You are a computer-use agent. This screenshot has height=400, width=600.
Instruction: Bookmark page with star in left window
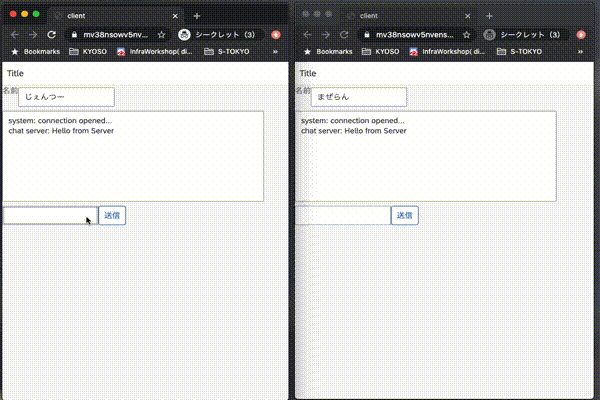tap(161, 35)
